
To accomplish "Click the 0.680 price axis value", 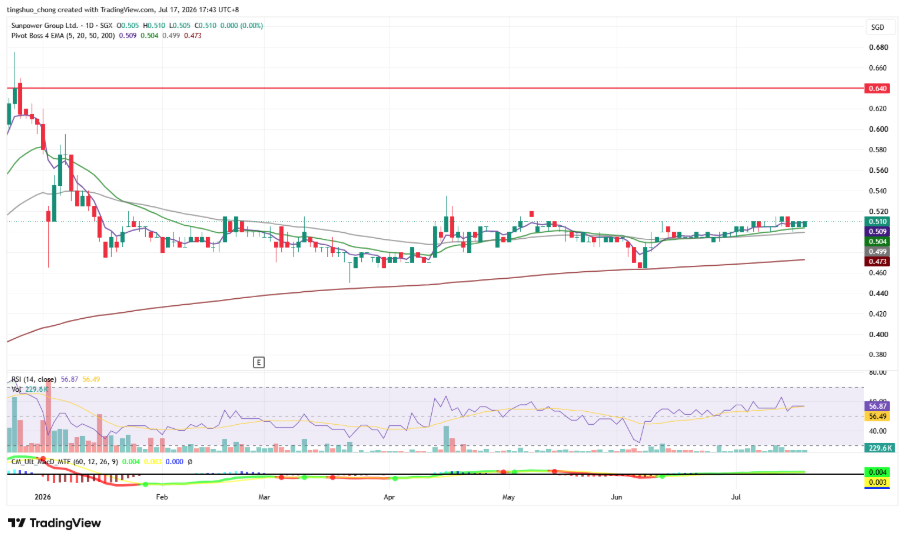I will point(878,47).
